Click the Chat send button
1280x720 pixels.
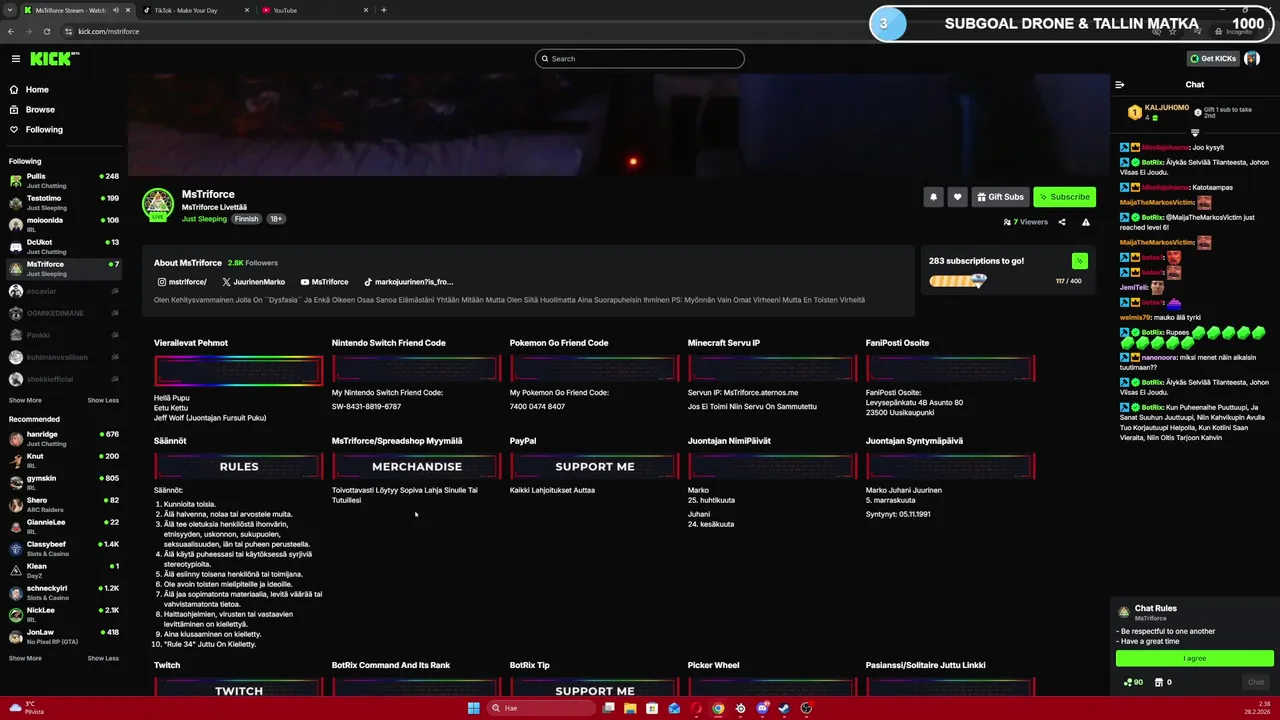[1256, 682]
